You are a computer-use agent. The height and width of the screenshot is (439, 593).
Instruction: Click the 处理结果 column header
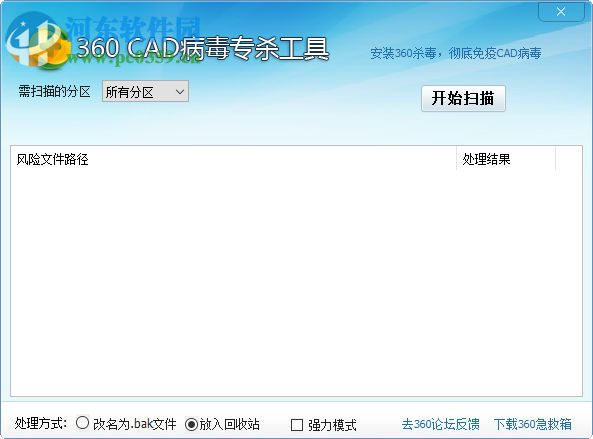pyautogui.click(x=506, y=159)
